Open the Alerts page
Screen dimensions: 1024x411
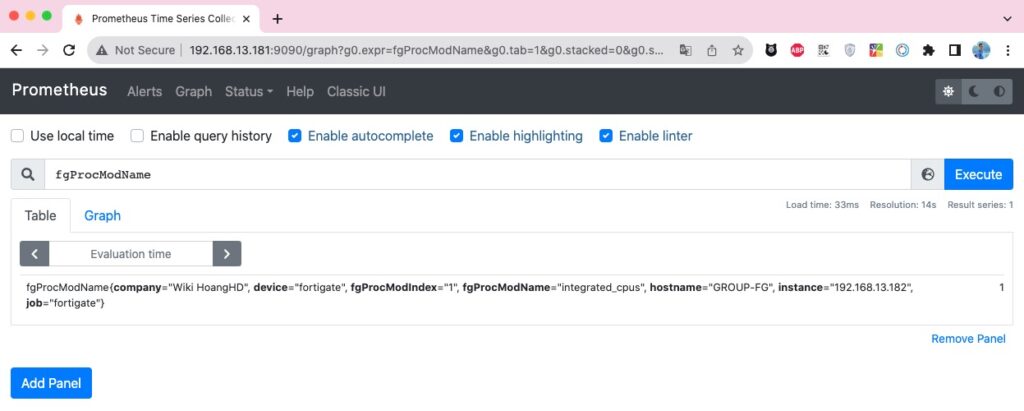[x=144, y=91]
